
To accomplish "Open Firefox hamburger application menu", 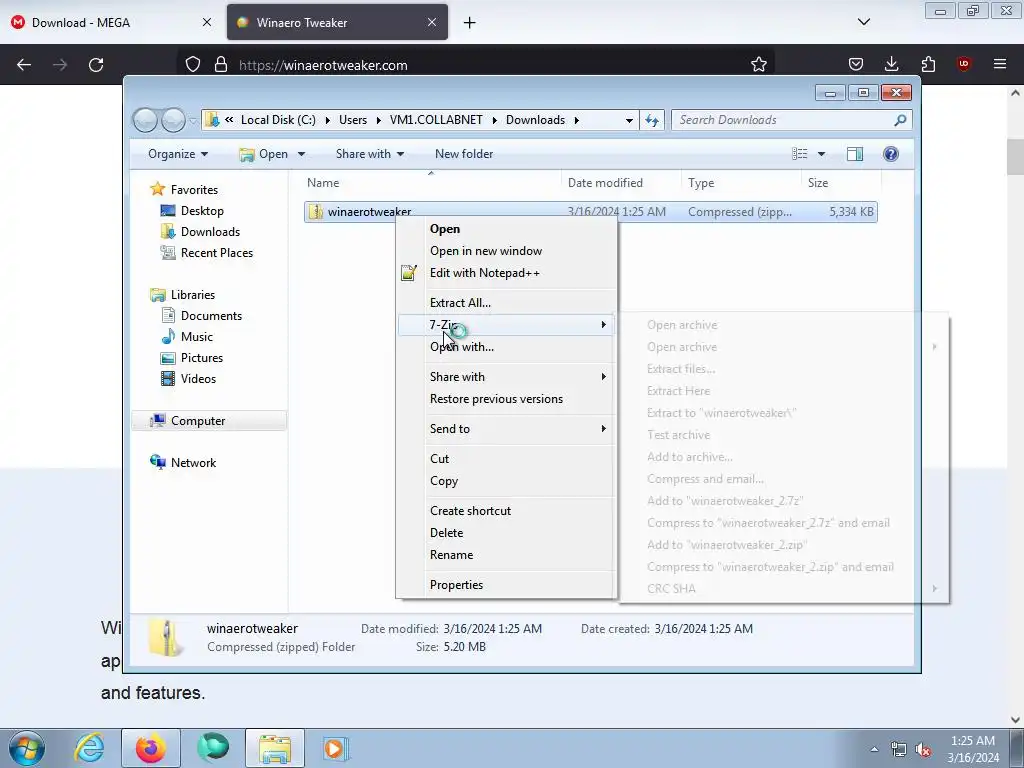I will pos(1000,64).
